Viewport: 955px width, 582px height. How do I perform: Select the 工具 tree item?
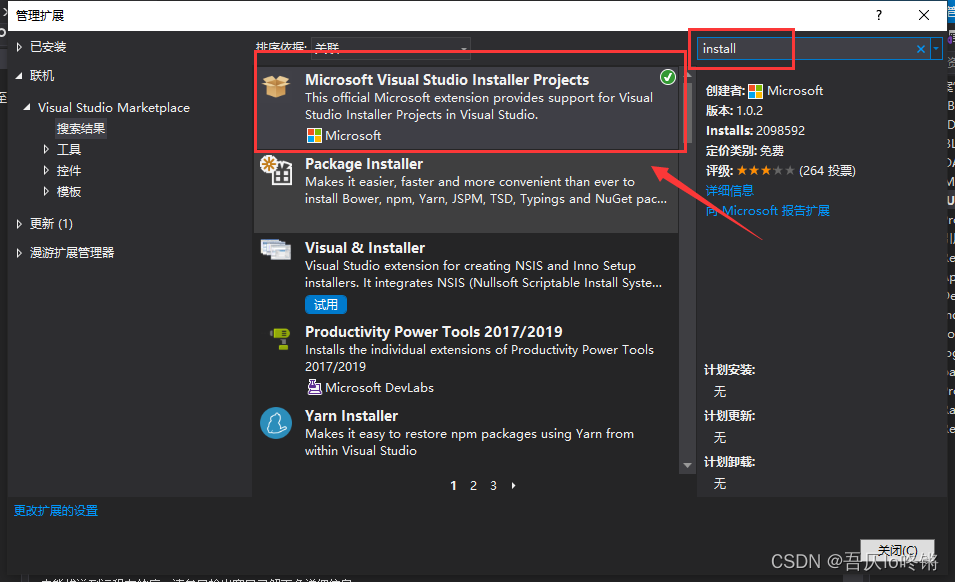[x=69, y=150]
